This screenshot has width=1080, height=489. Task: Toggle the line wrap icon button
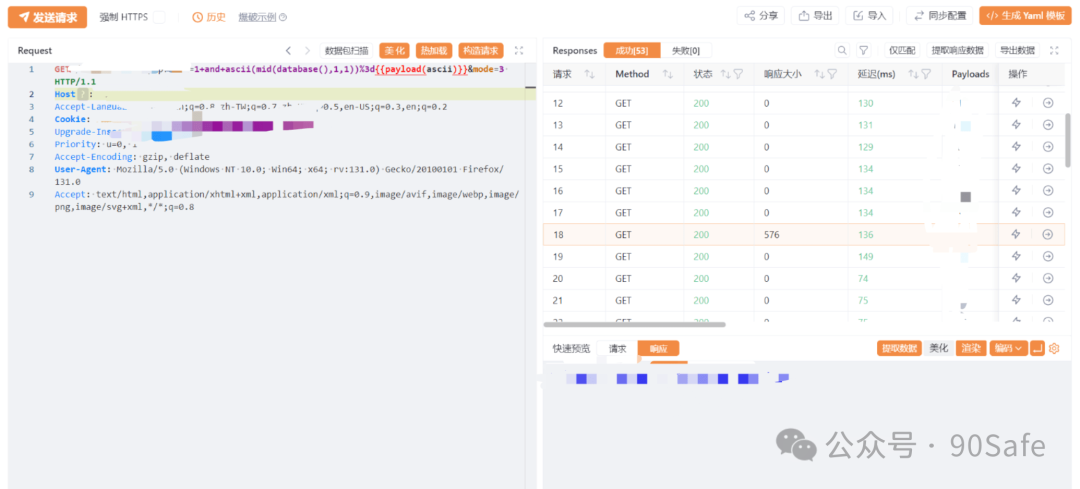coord(1037,348)
